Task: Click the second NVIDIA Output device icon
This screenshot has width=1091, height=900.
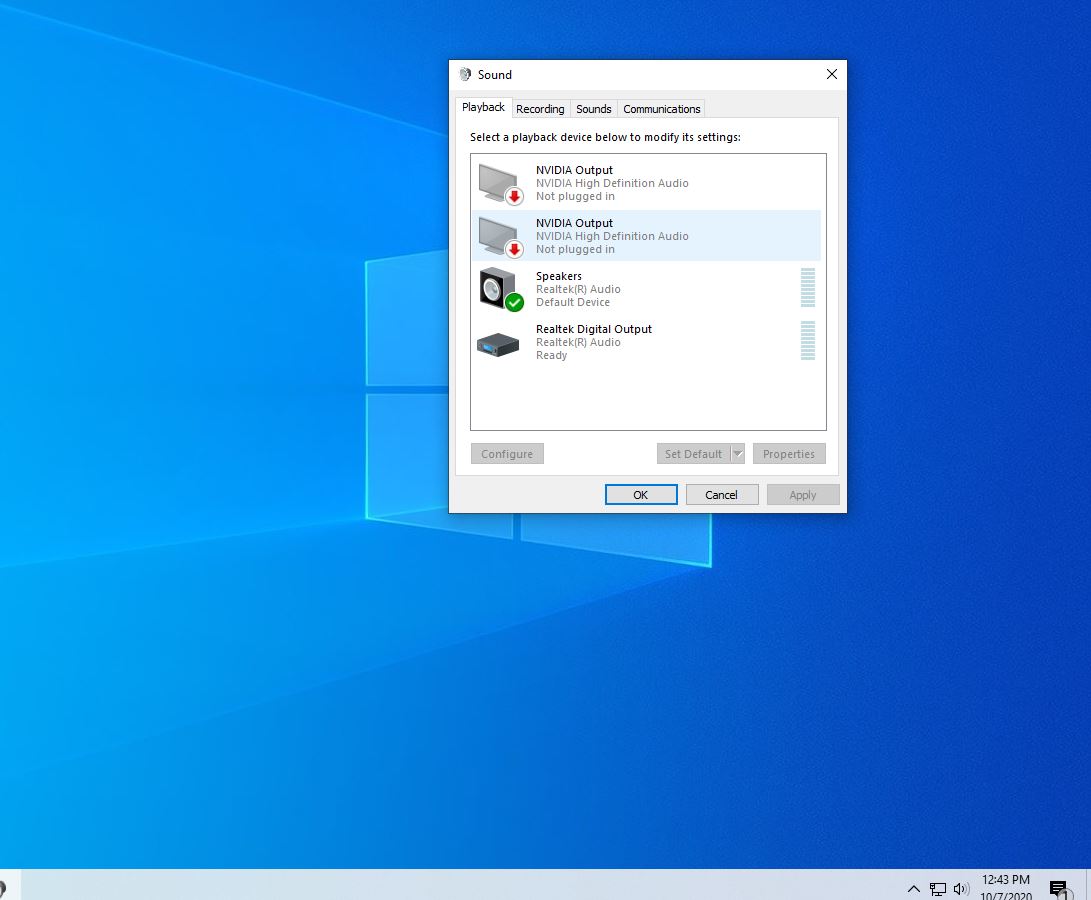Action: 498,236
